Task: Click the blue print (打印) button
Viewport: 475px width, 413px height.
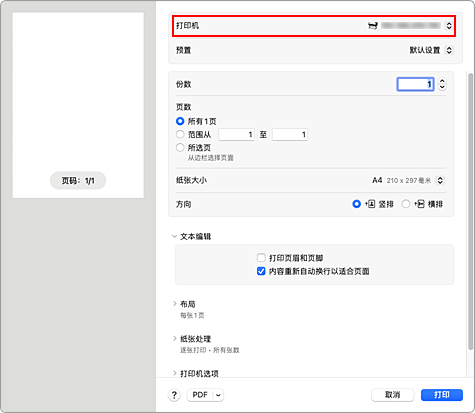Action: (x=442, y=395)
